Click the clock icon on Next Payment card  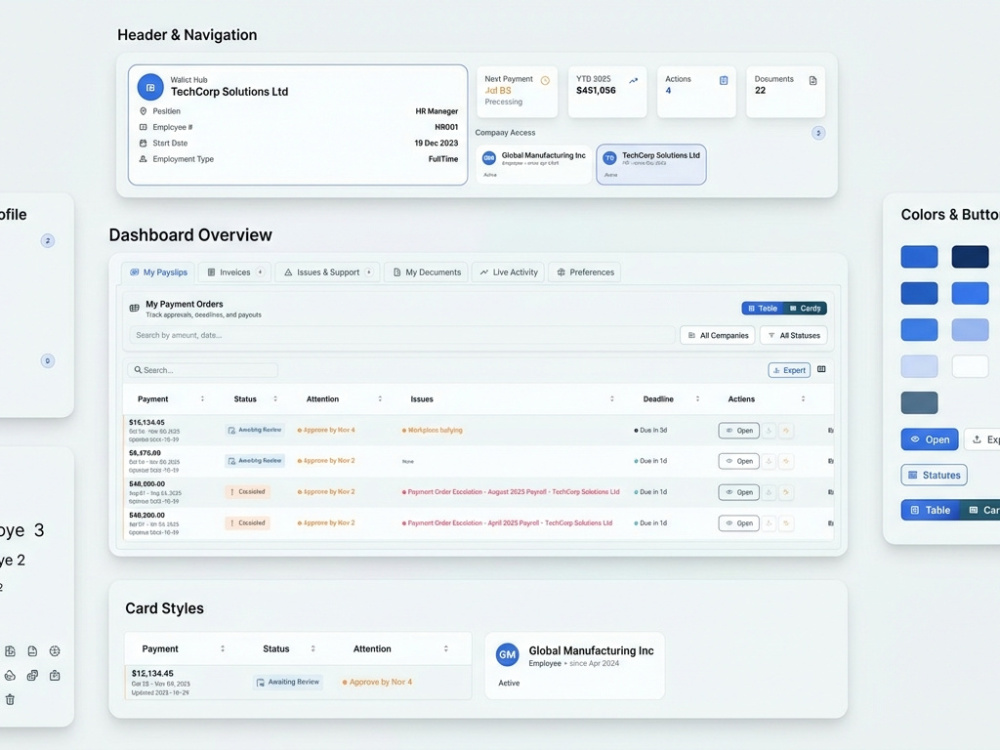coord(545,80)
